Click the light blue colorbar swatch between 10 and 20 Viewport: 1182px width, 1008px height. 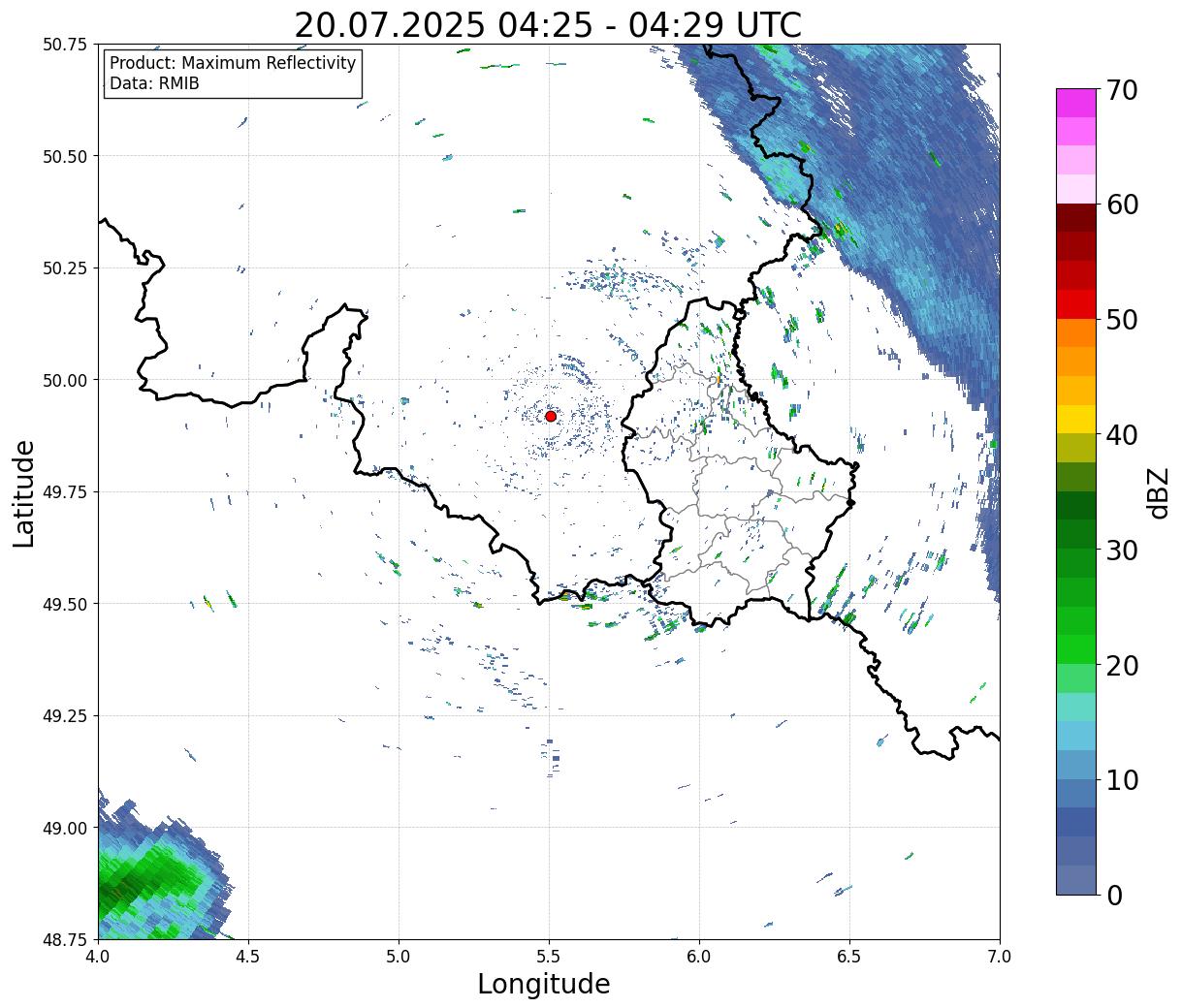[x=1076, y=736]
